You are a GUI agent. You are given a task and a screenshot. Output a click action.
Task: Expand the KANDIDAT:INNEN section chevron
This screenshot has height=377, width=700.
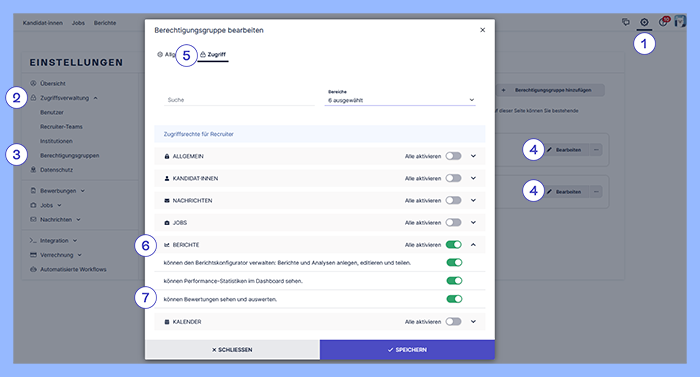473,178
